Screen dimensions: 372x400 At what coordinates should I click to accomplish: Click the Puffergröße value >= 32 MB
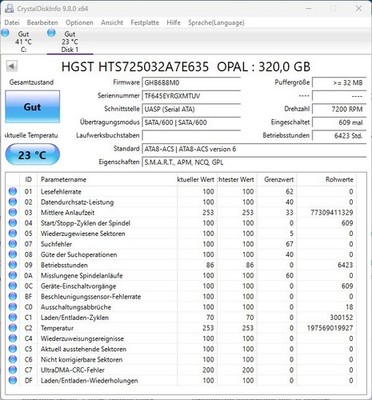[339, 82]
